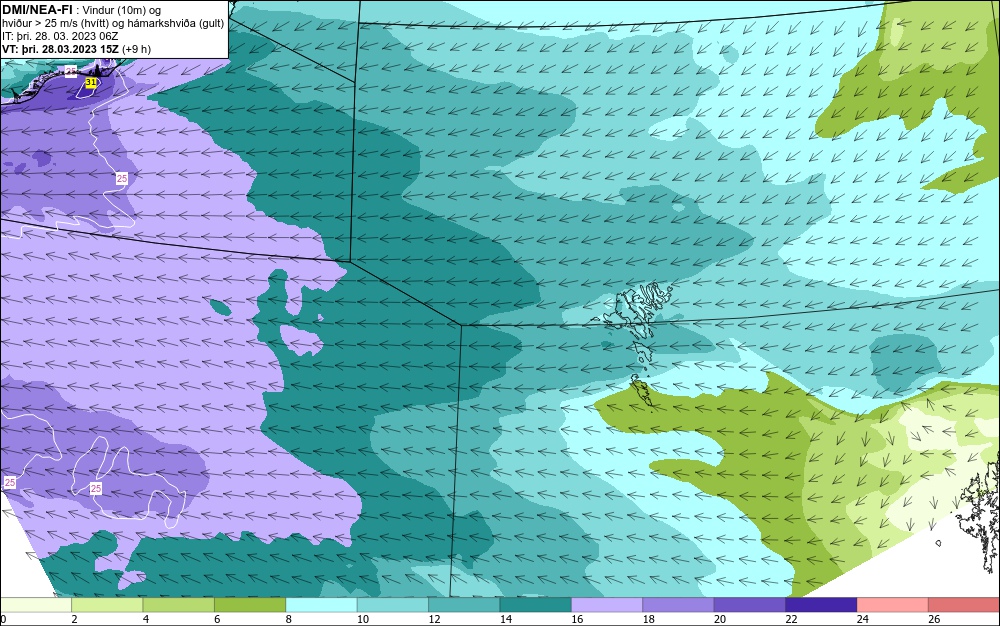Select the pale cyan 8–10 m/s legend swatch
This screenshot has height=626, width=1000.
tap(321, 605)
